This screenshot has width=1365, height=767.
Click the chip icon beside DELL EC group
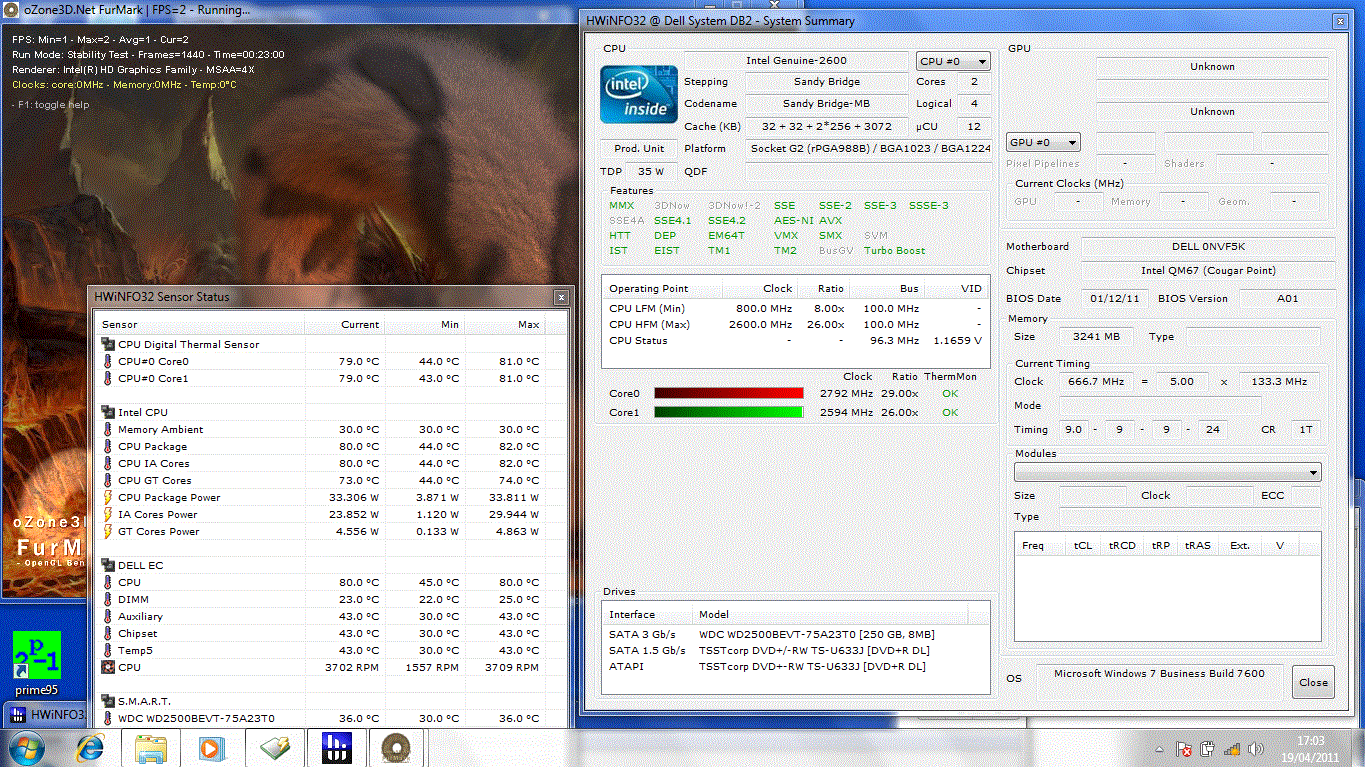point(108,566)
